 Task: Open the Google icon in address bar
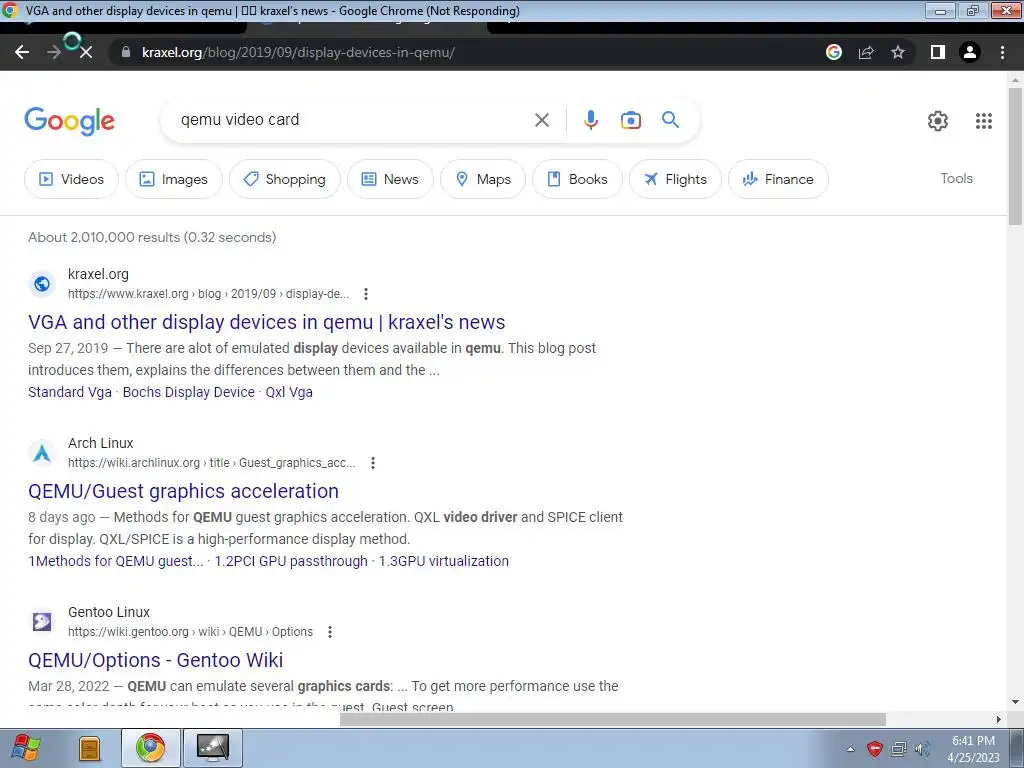[x=834, y=52]
